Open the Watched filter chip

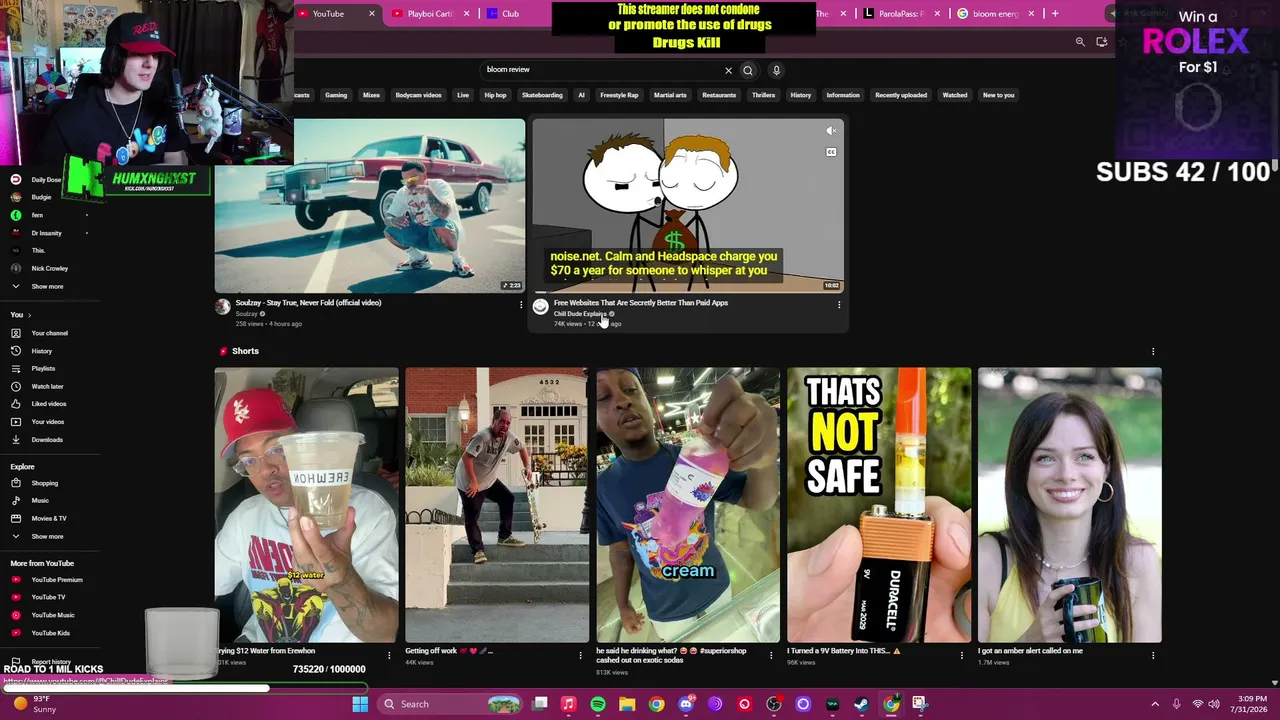pyautogui.click(x=955, y=95)
